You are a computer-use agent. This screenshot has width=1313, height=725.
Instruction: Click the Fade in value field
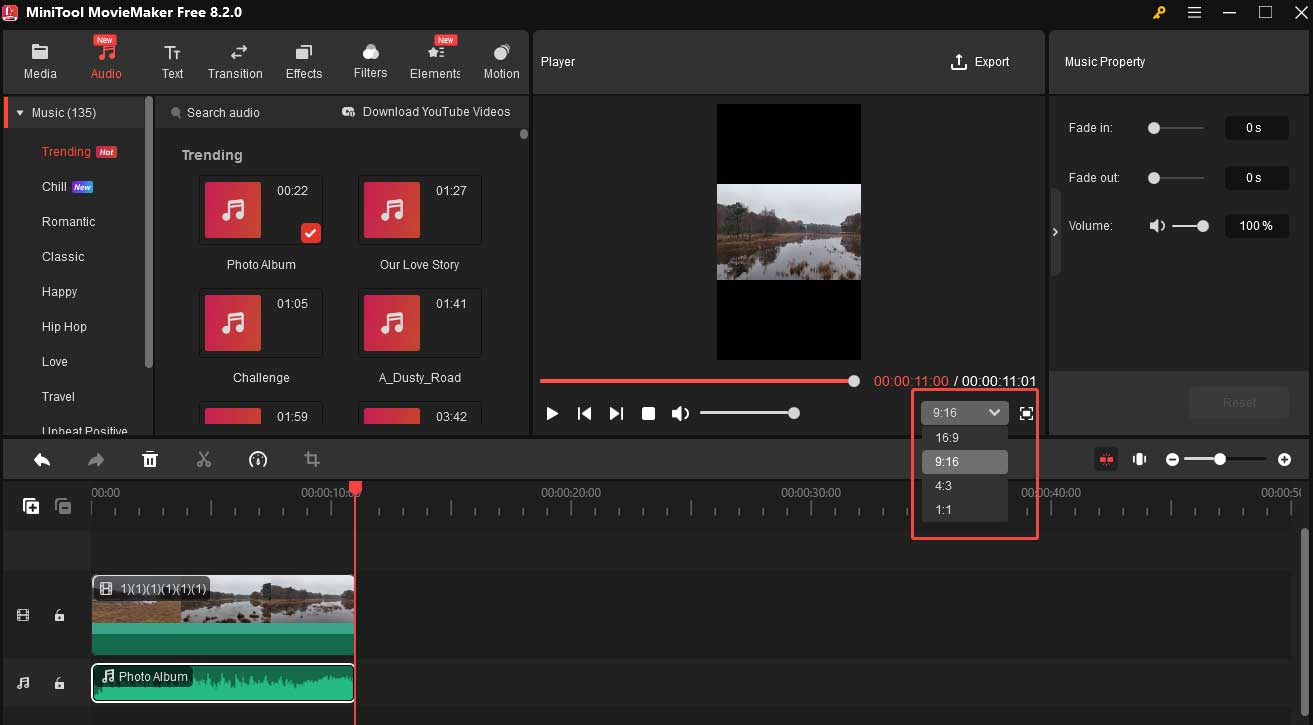coord(1257,128)
